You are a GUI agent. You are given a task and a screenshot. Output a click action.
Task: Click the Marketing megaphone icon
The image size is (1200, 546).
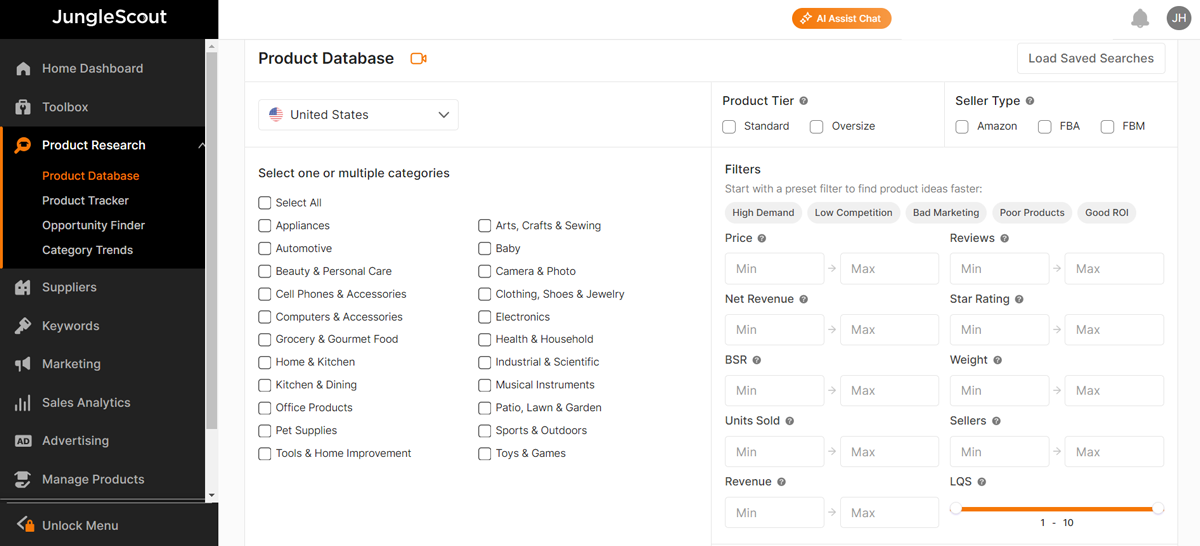(23, 365)
